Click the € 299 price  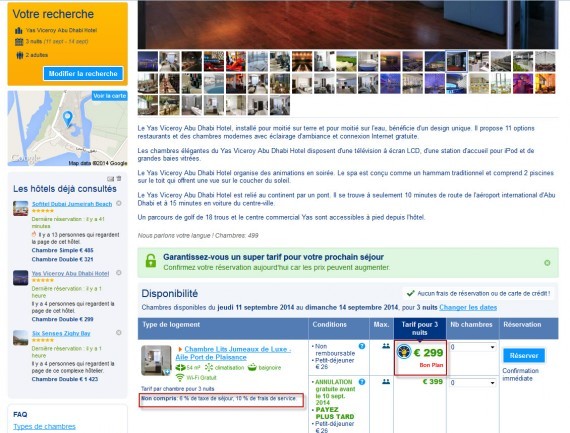(428, 353)
